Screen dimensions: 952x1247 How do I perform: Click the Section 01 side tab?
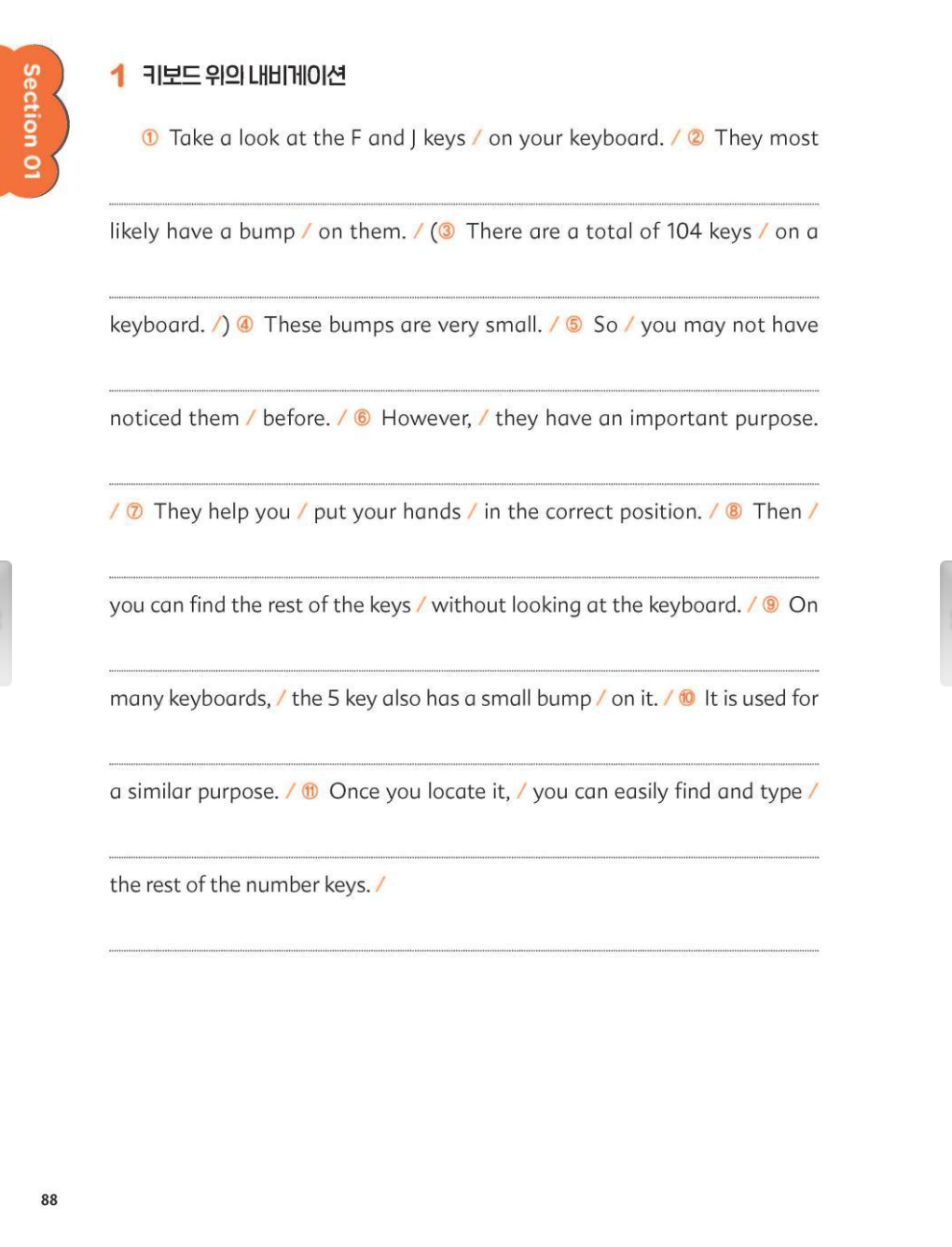[33, 120]
